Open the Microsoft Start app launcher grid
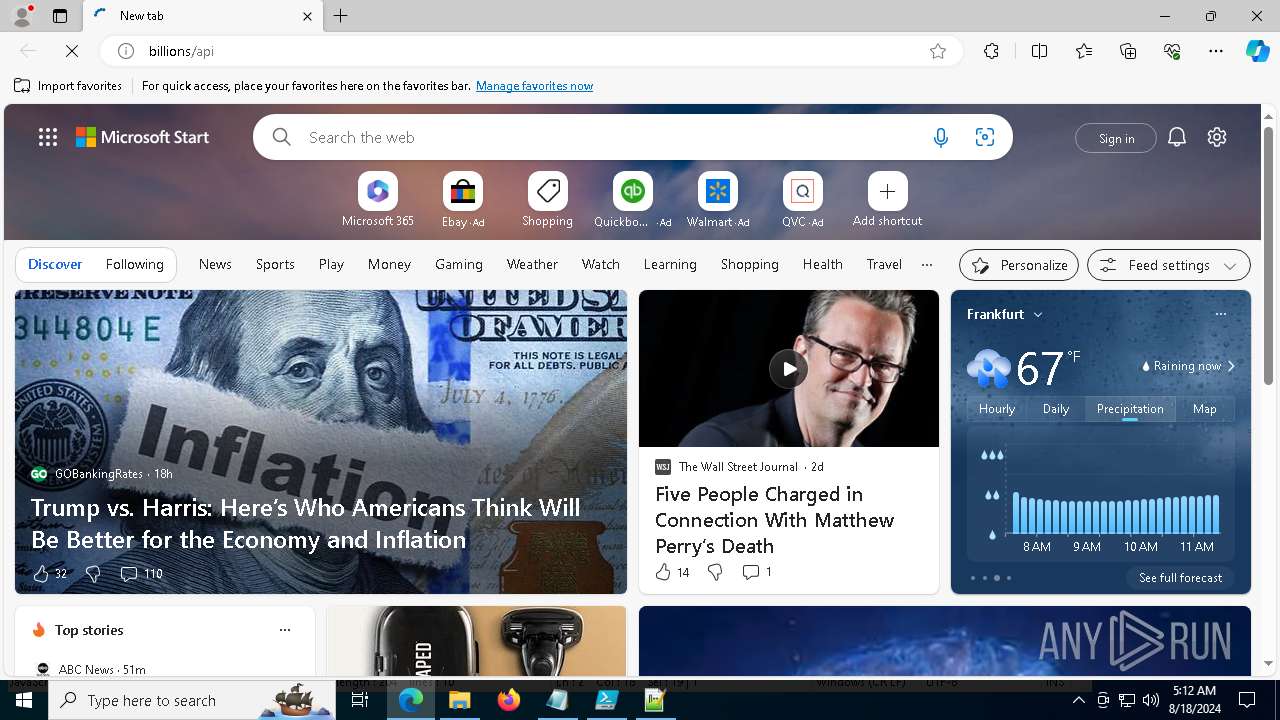The image size is (1280, 720). [x=48, y=137]
